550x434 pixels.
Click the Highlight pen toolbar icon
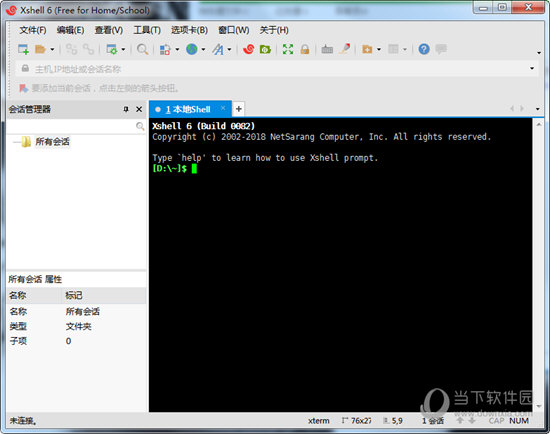pyautogui.click(x=344, y=48)
